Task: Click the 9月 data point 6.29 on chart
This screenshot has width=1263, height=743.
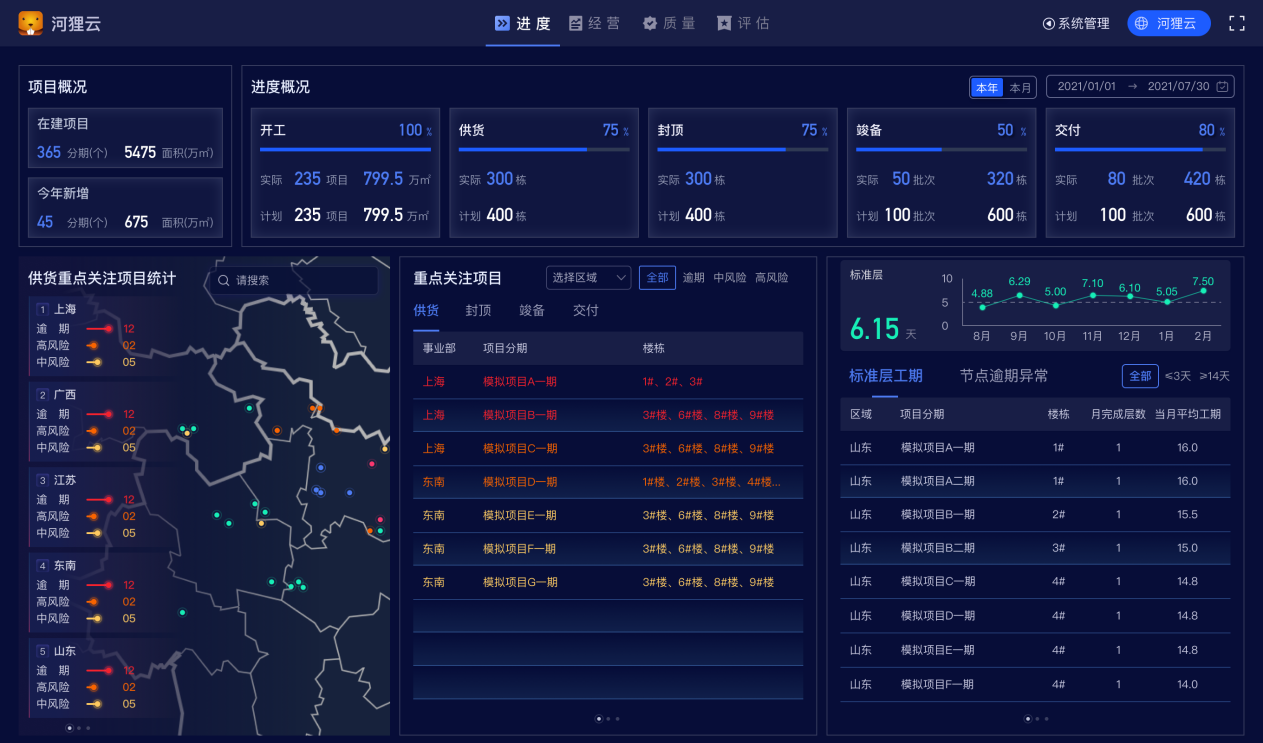Action: point(1019,295)
